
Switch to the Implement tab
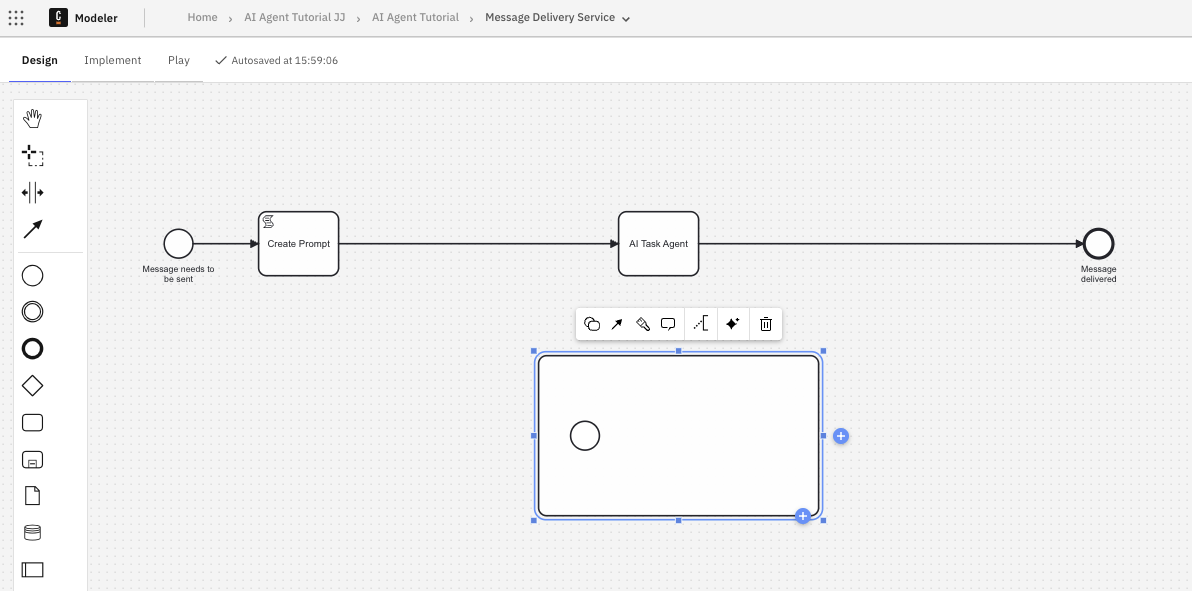pos(113,60)
